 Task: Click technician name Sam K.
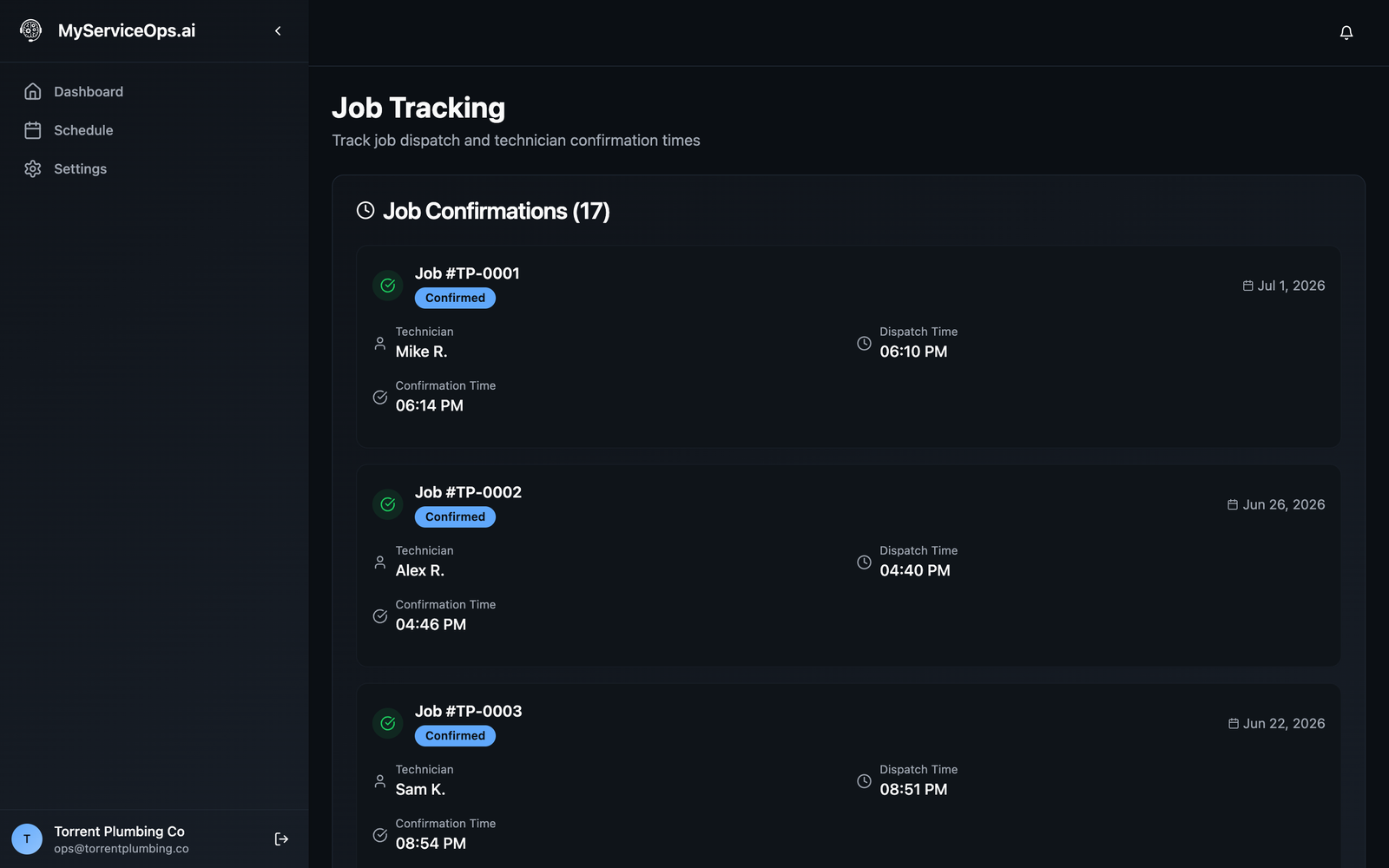click(x=420, y=789)
